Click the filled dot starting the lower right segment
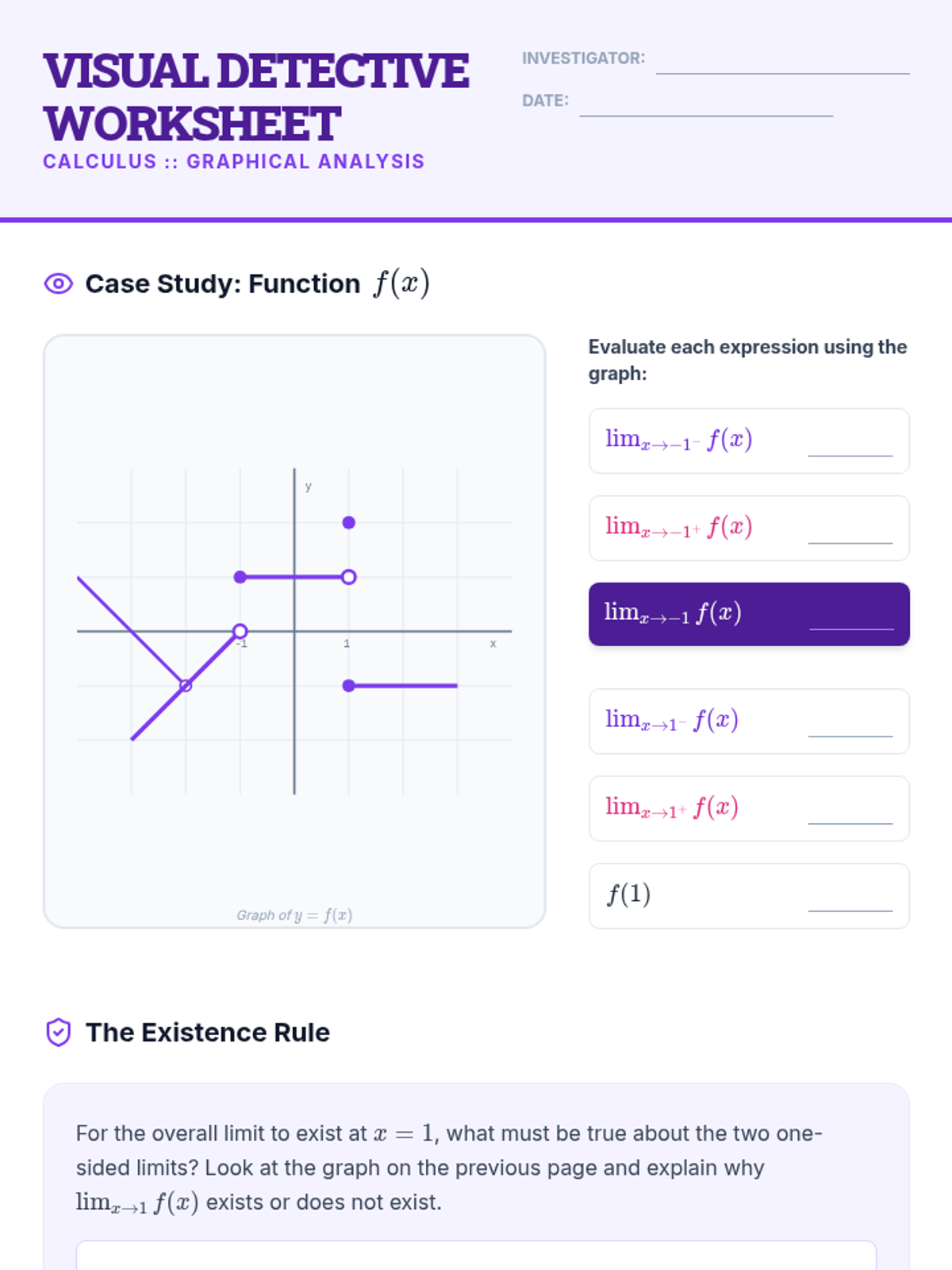This screenshot has width=952, height=1270. pos(349,686)
